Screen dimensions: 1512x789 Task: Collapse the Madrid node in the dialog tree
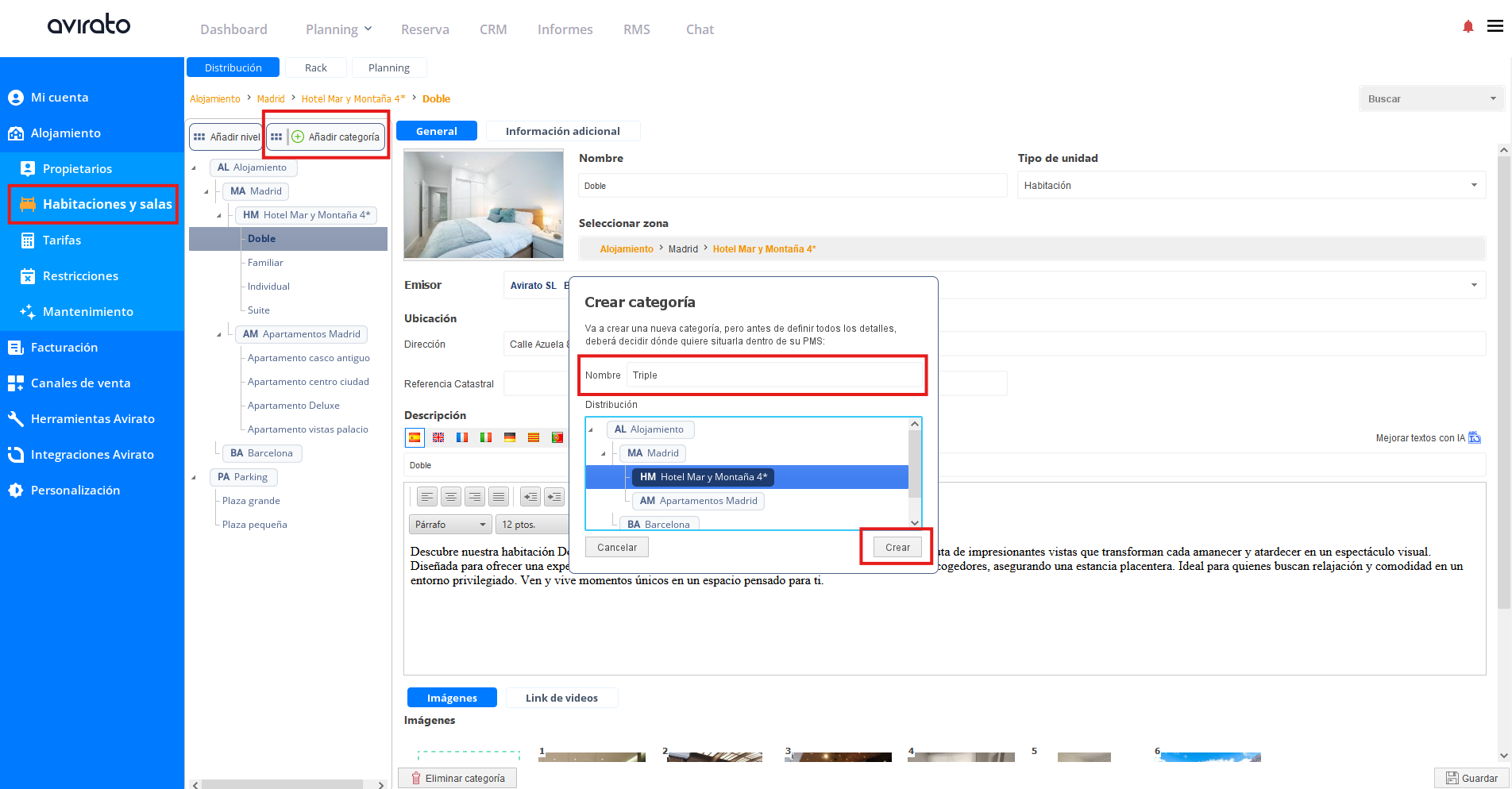click(604, 453)
